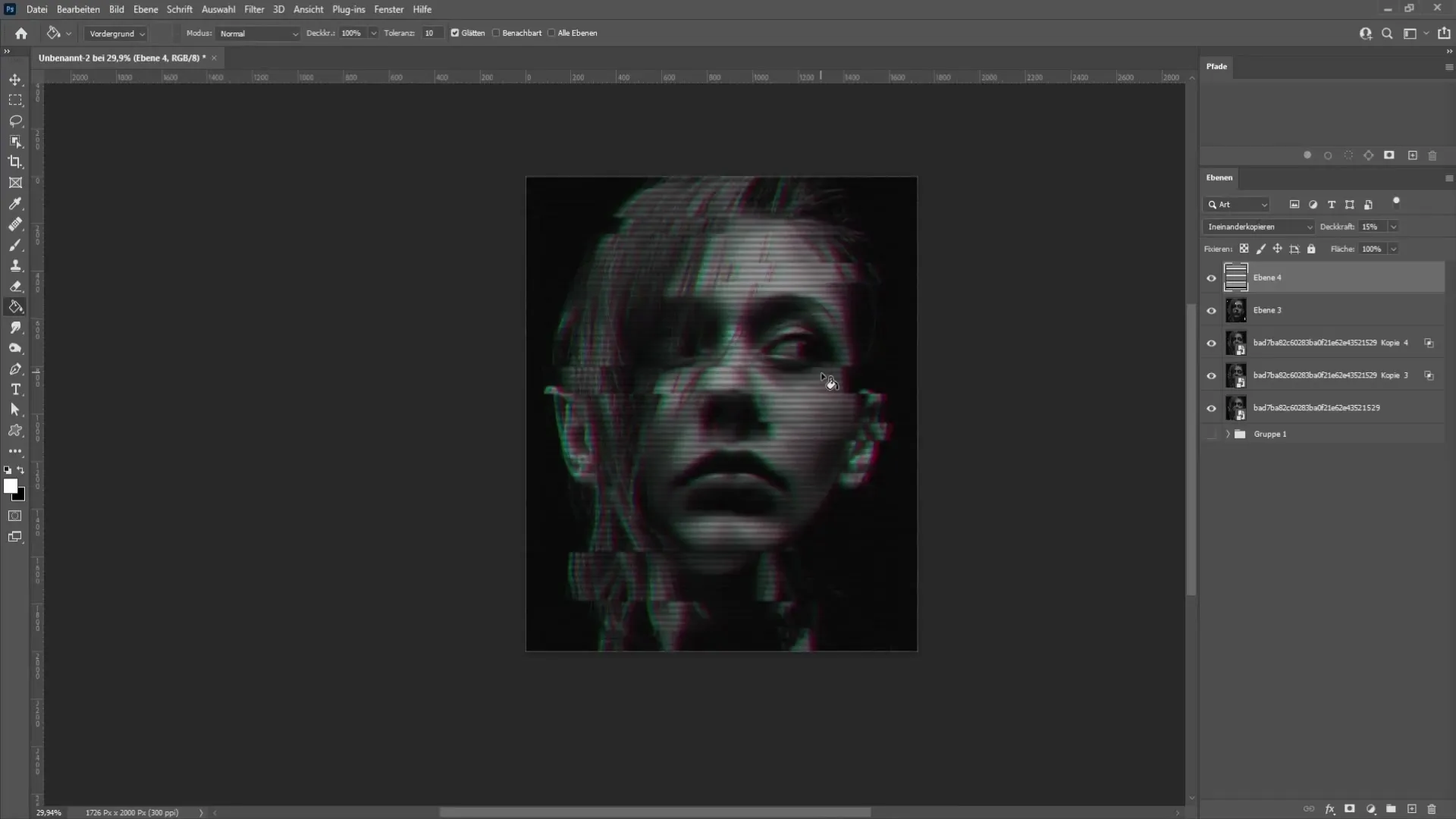This screenshot has height=819, width=1456.
Task: Open the Ebene menu
Action: coord(146,9)
